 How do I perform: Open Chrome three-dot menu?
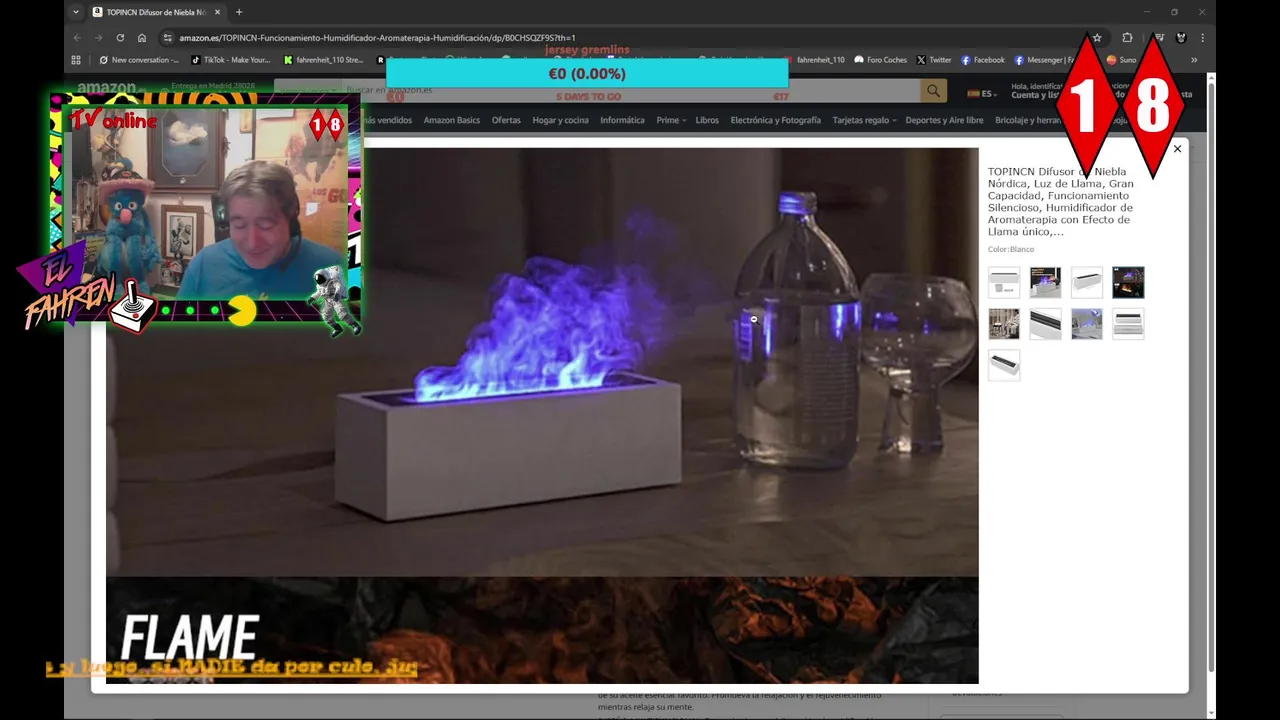(1202, 38)
